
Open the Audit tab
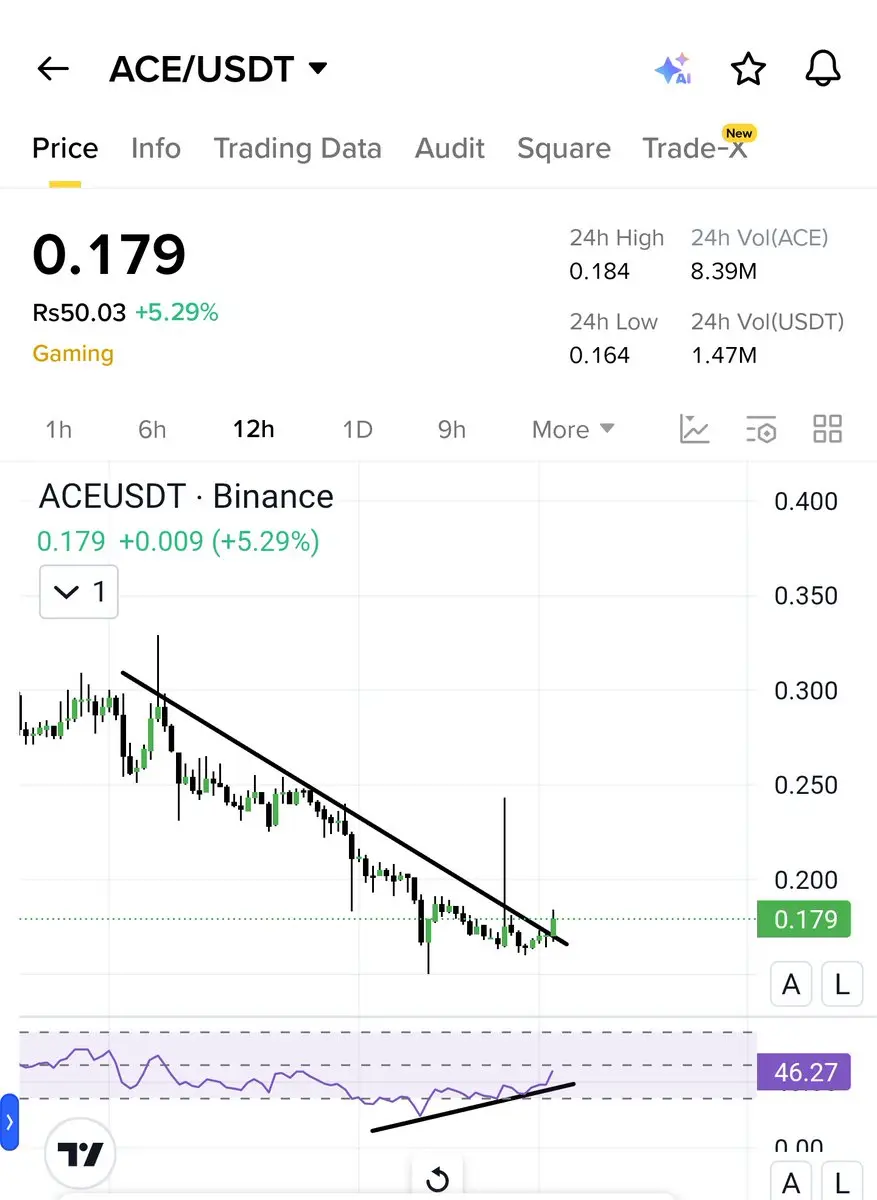[450, 149]
